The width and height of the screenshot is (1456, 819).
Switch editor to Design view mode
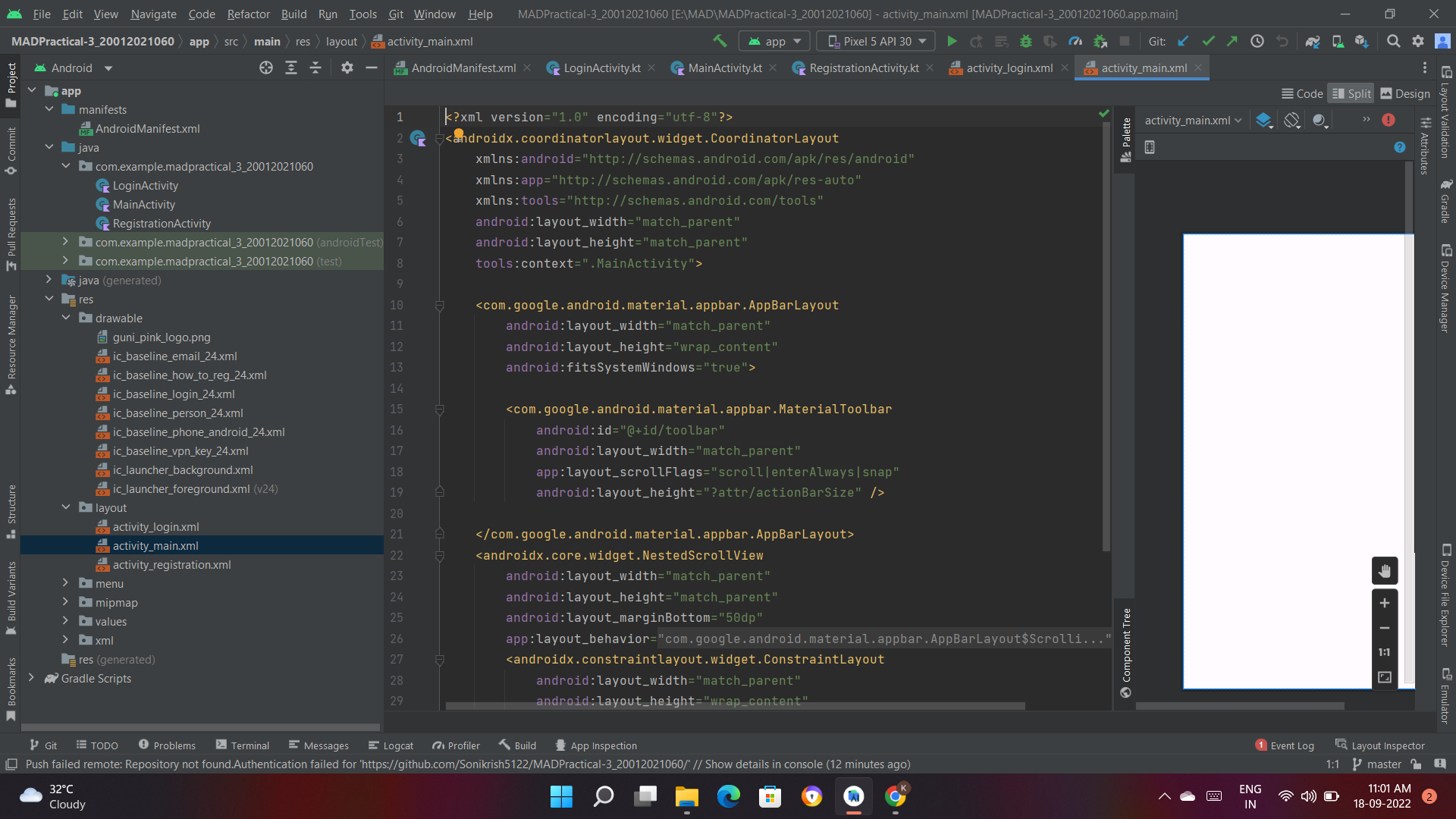coord(1404,93)
